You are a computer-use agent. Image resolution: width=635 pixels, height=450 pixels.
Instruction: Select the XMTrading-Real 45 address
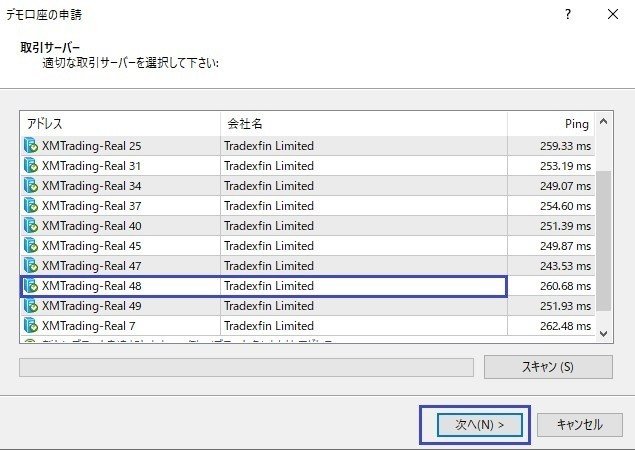tap(92, 246)
